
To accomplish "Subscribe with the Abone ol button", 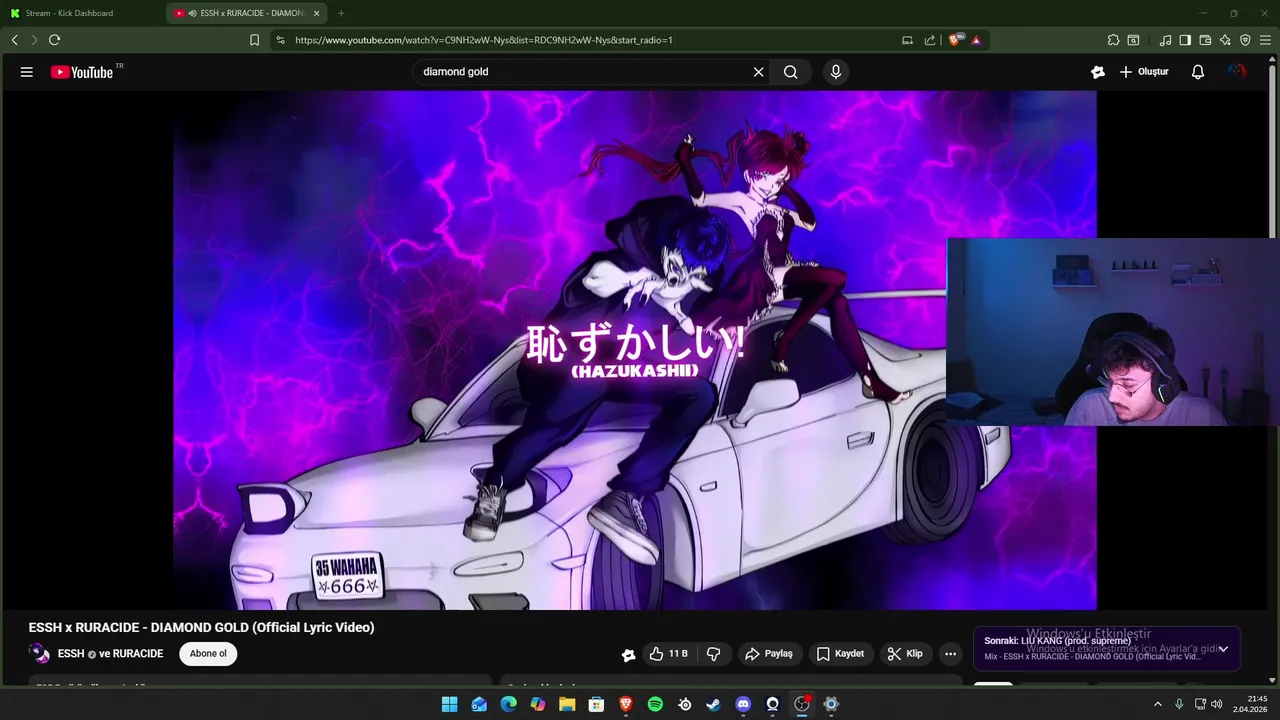I will (208, 654).
